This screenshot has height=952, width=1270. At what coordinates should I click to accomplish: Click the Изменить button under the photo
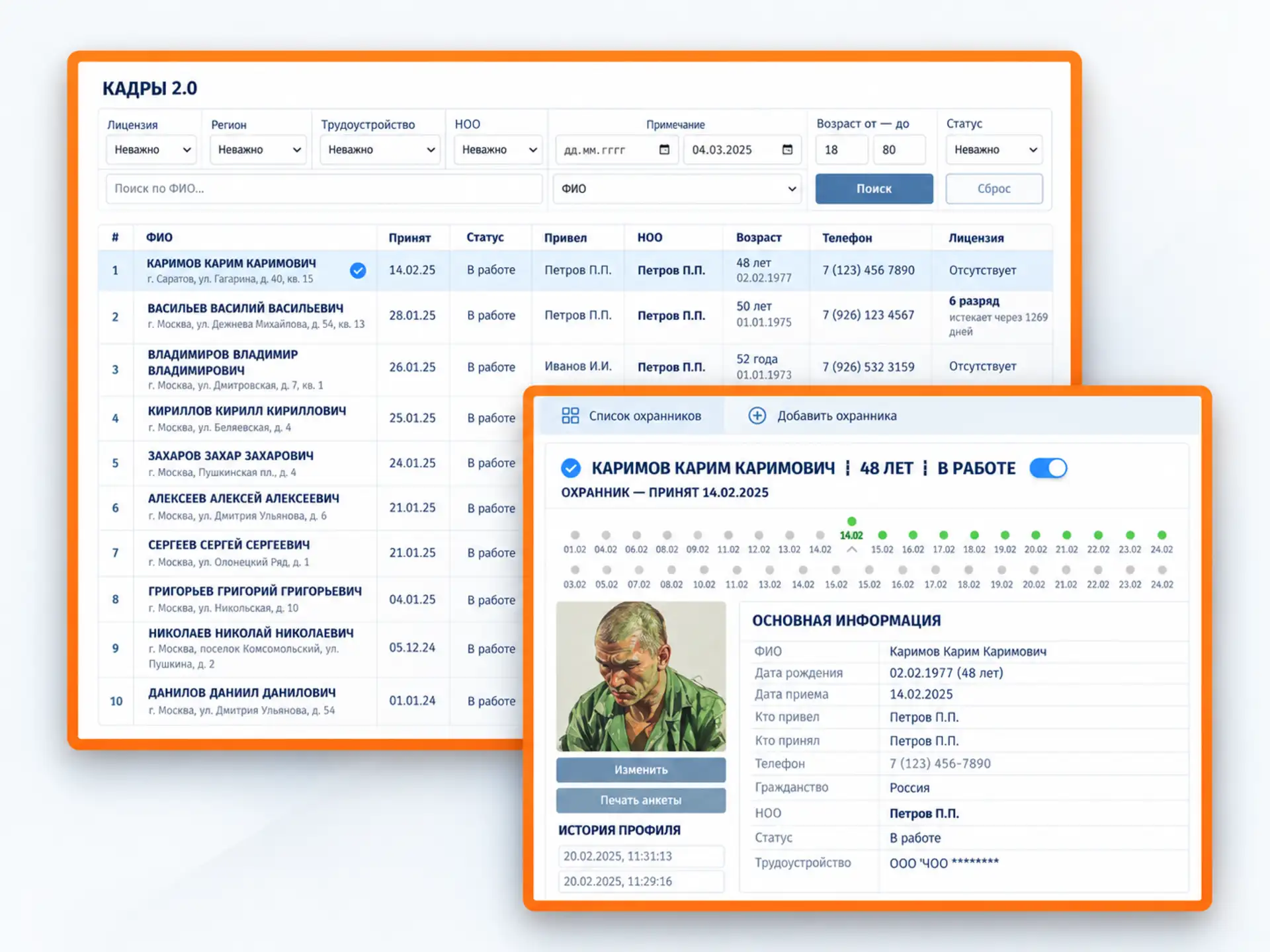point(641,770)
